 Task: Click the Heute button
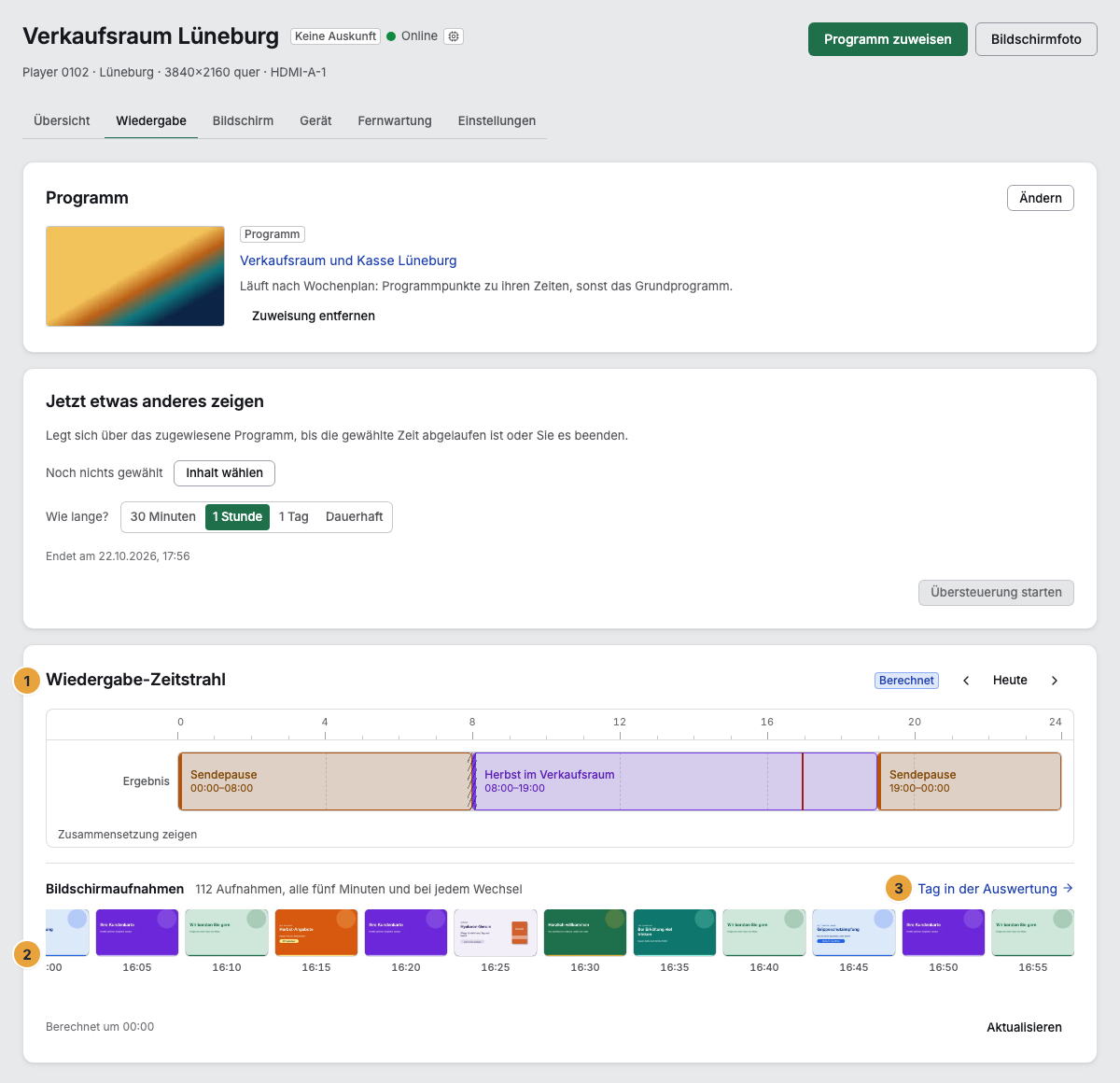(1010, 681)
